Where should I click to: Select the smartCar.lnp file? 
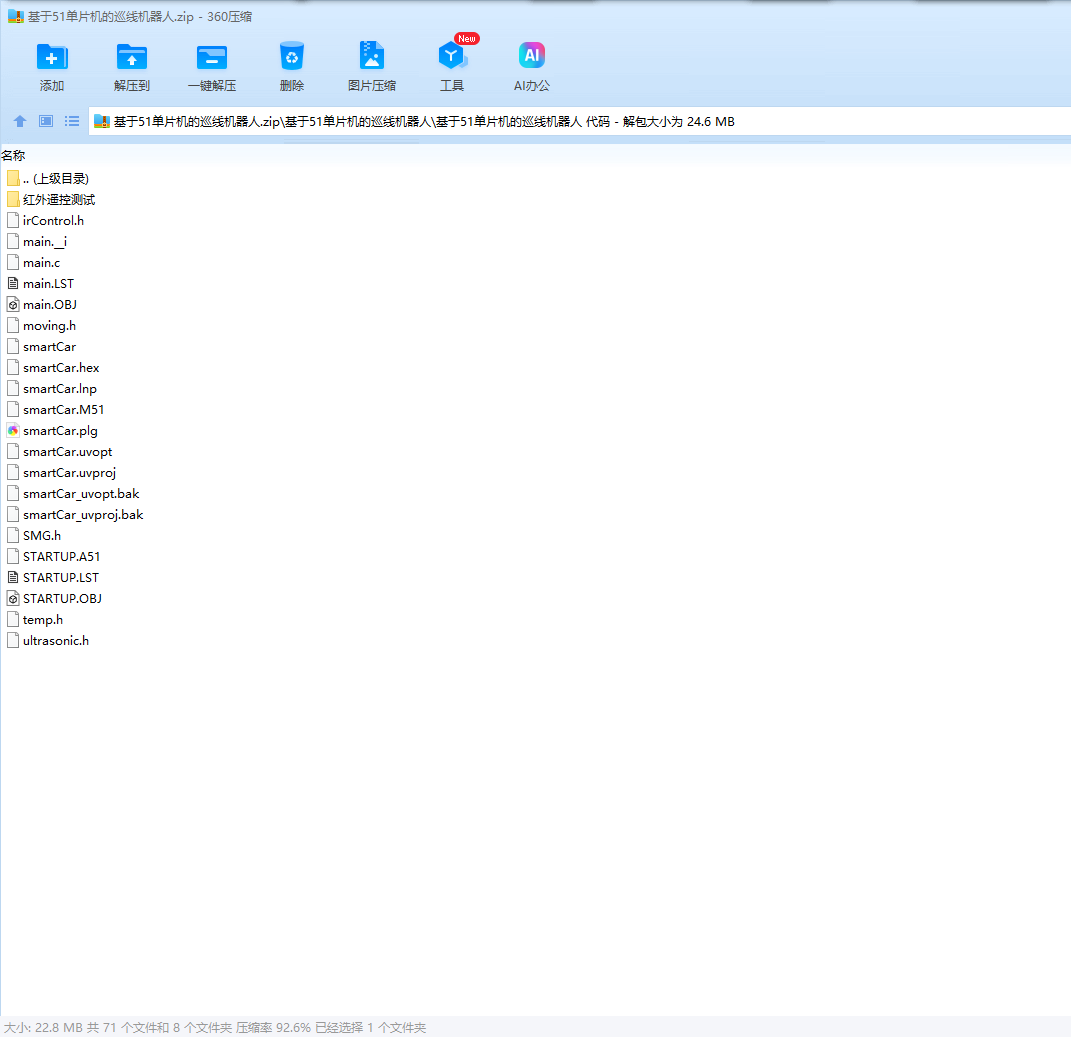pyautogui.click(x=51, y=389)
